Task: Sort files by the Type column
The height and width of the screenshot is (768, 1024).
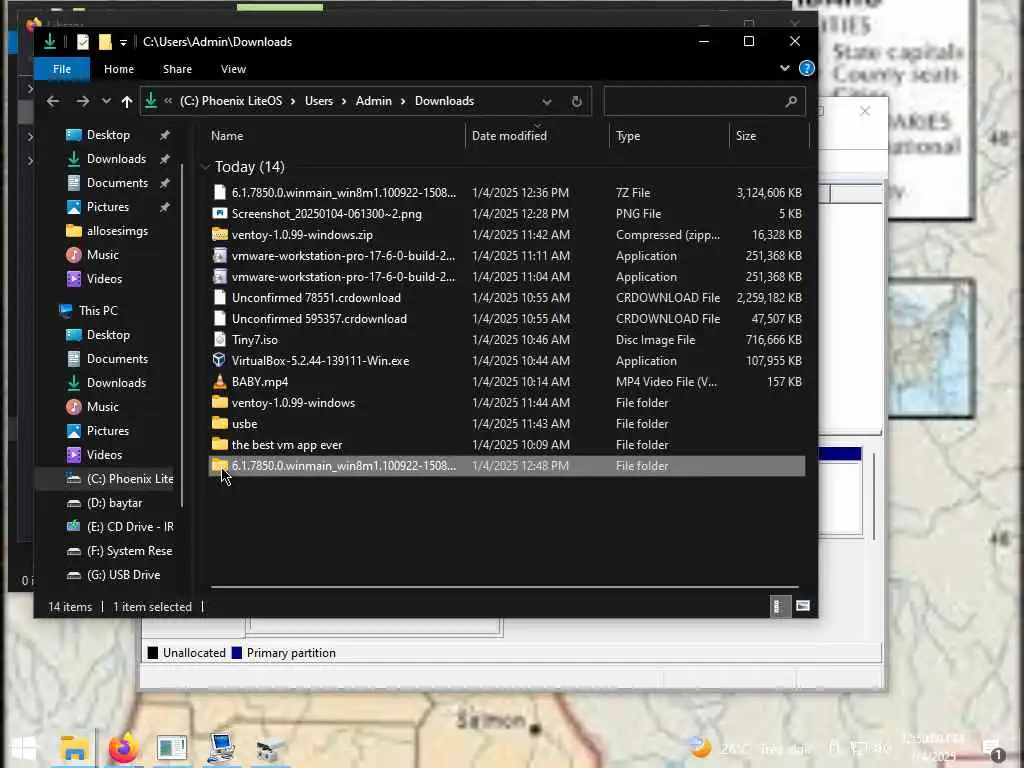Action: (x=628, y=136)
